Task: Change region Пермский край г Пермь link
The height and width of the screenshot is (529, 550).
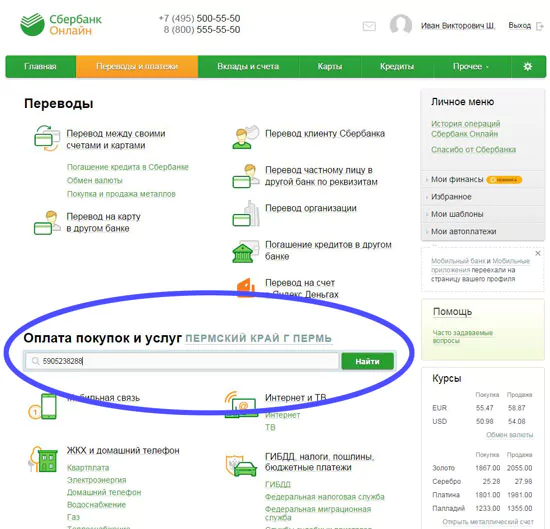Action: tap(259, 339)
